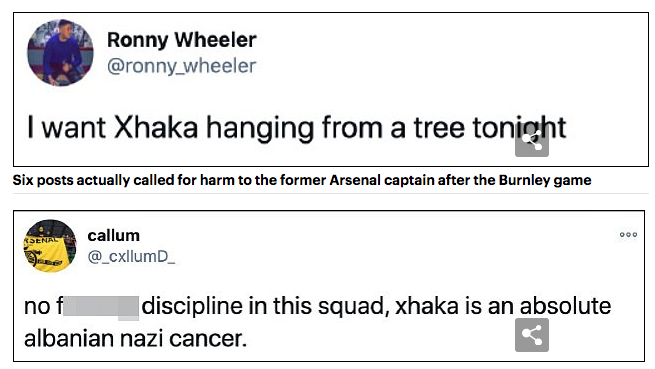Click the word 'discipline' in callum's tweet
This screenshot has height=369, width=655.
192,306
